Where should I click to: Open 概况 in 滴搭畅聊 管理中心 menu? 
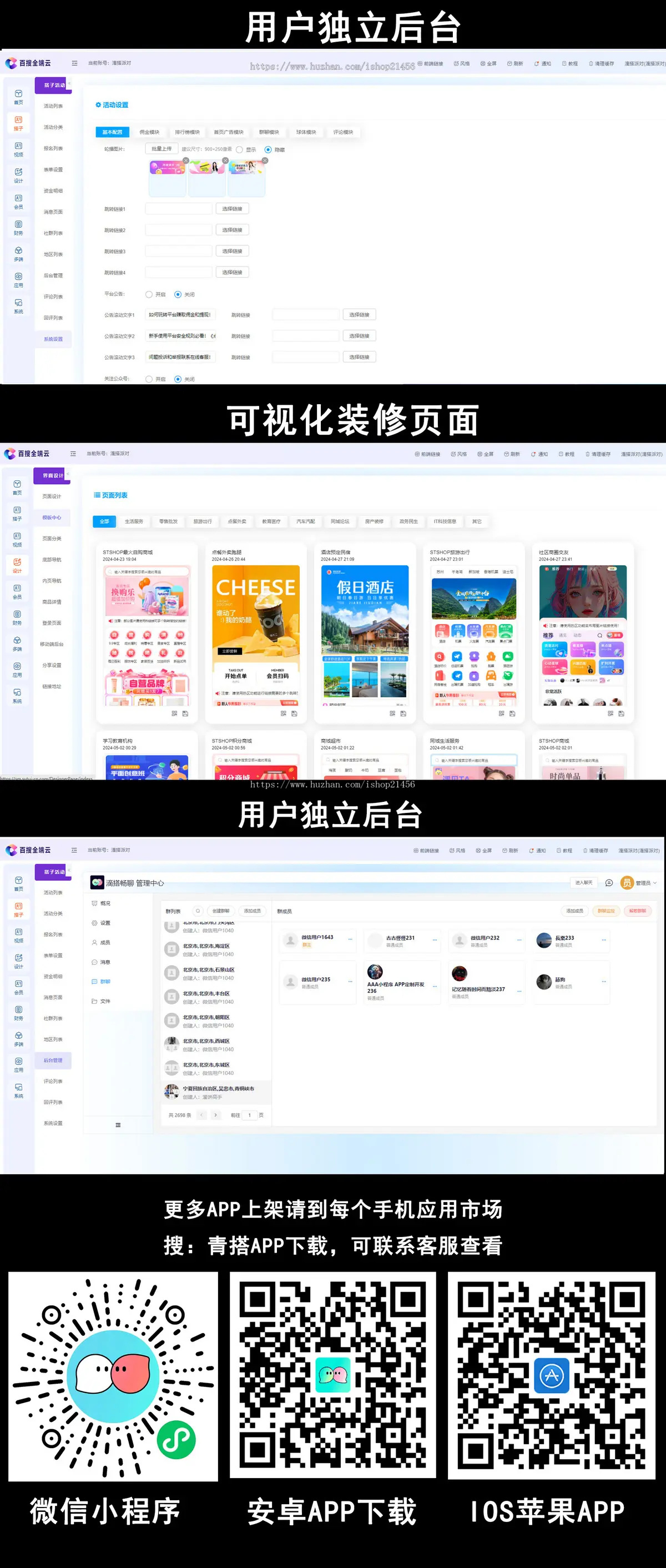pos(101,903)
